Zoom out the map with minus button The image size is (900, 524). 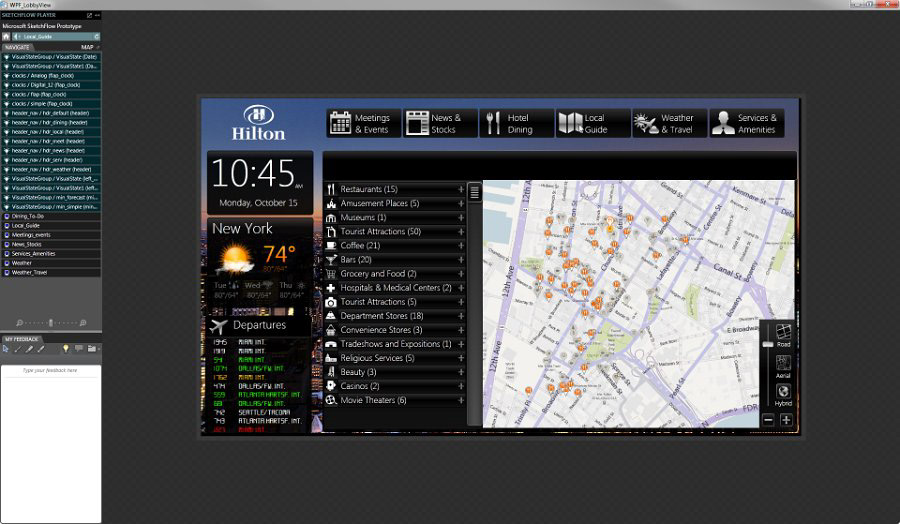point(768,420)
